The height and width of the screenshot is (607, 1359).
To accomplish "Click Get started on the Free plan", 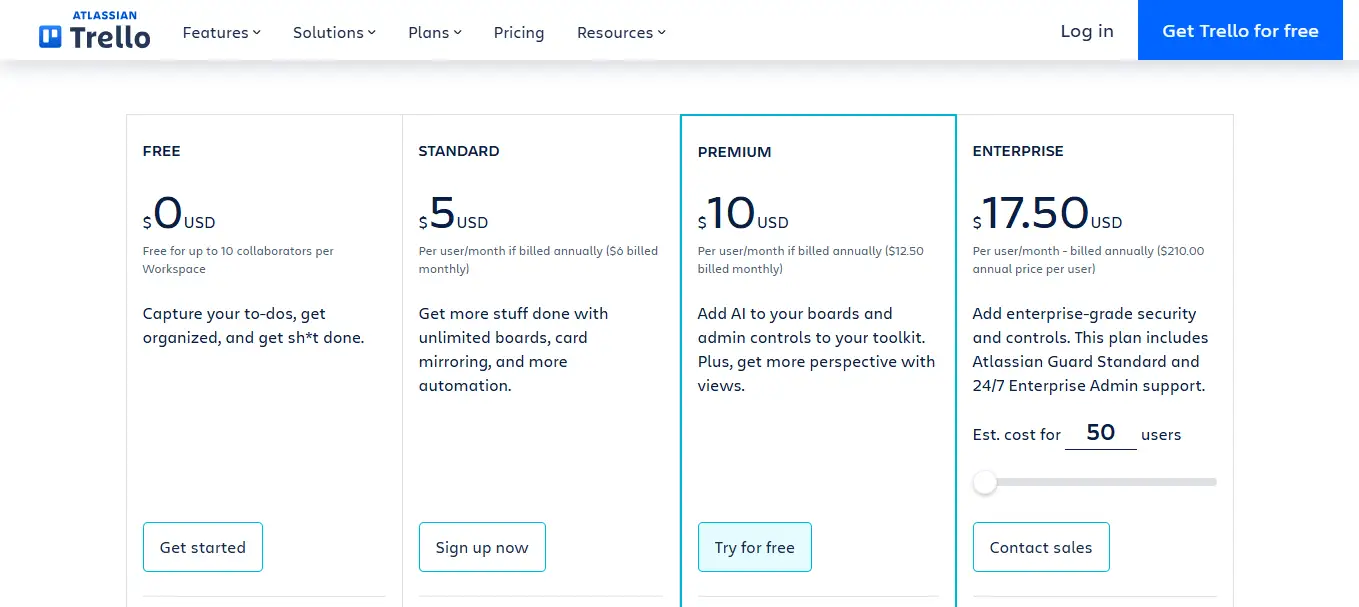I will pyautogui.click(x=202, y=547).
